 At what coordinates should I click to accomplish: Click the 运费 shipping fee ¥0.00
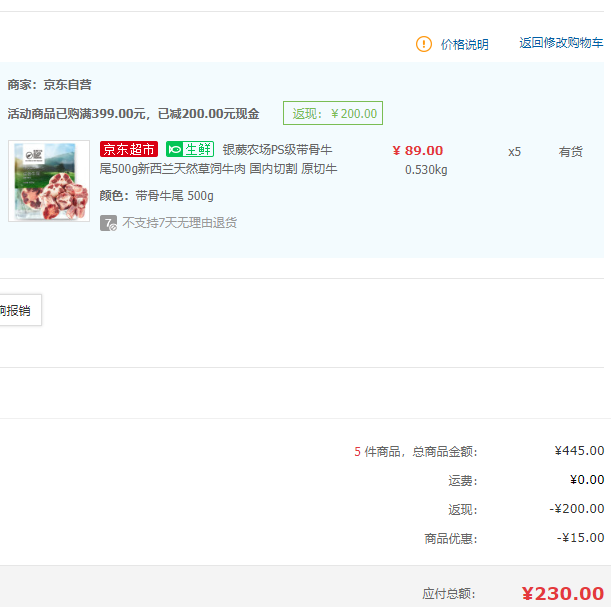[587, 480]
